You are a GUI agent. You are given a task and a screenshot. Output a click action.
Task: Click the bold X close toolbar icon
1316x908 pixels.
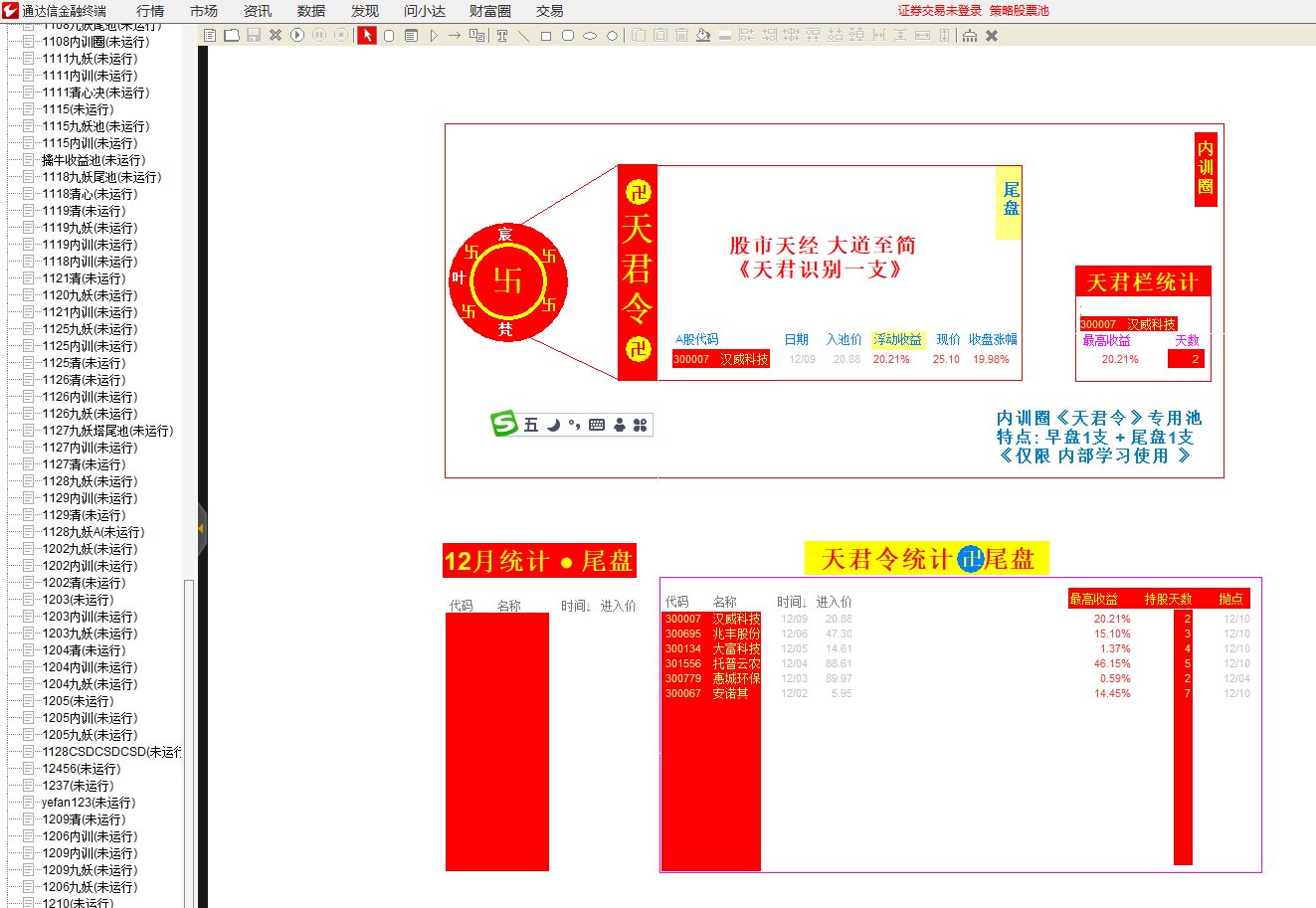992,36
